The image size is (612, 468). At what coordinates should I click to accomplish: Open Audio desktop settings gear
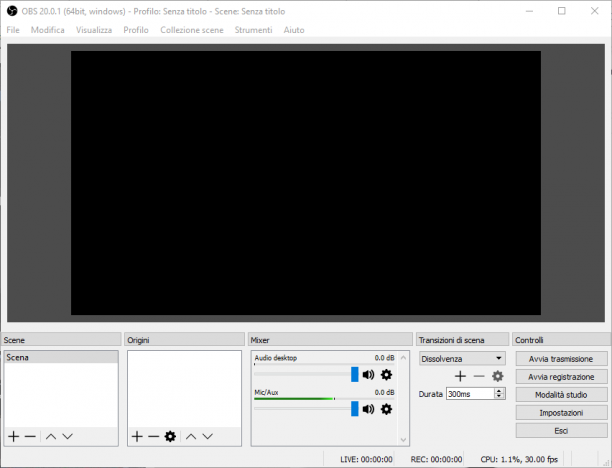[386, 375]
